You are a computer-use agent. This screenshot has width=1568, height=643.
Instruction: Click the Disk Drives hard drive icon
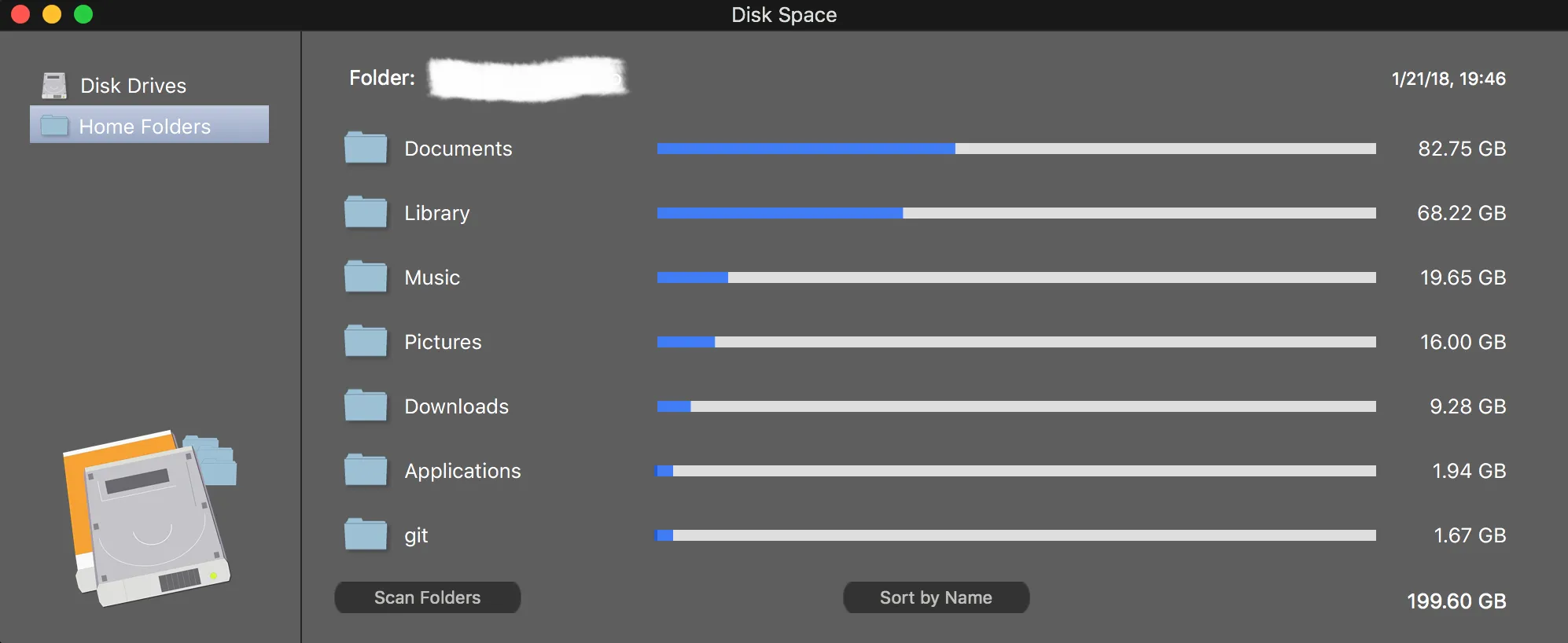[53, 83]
